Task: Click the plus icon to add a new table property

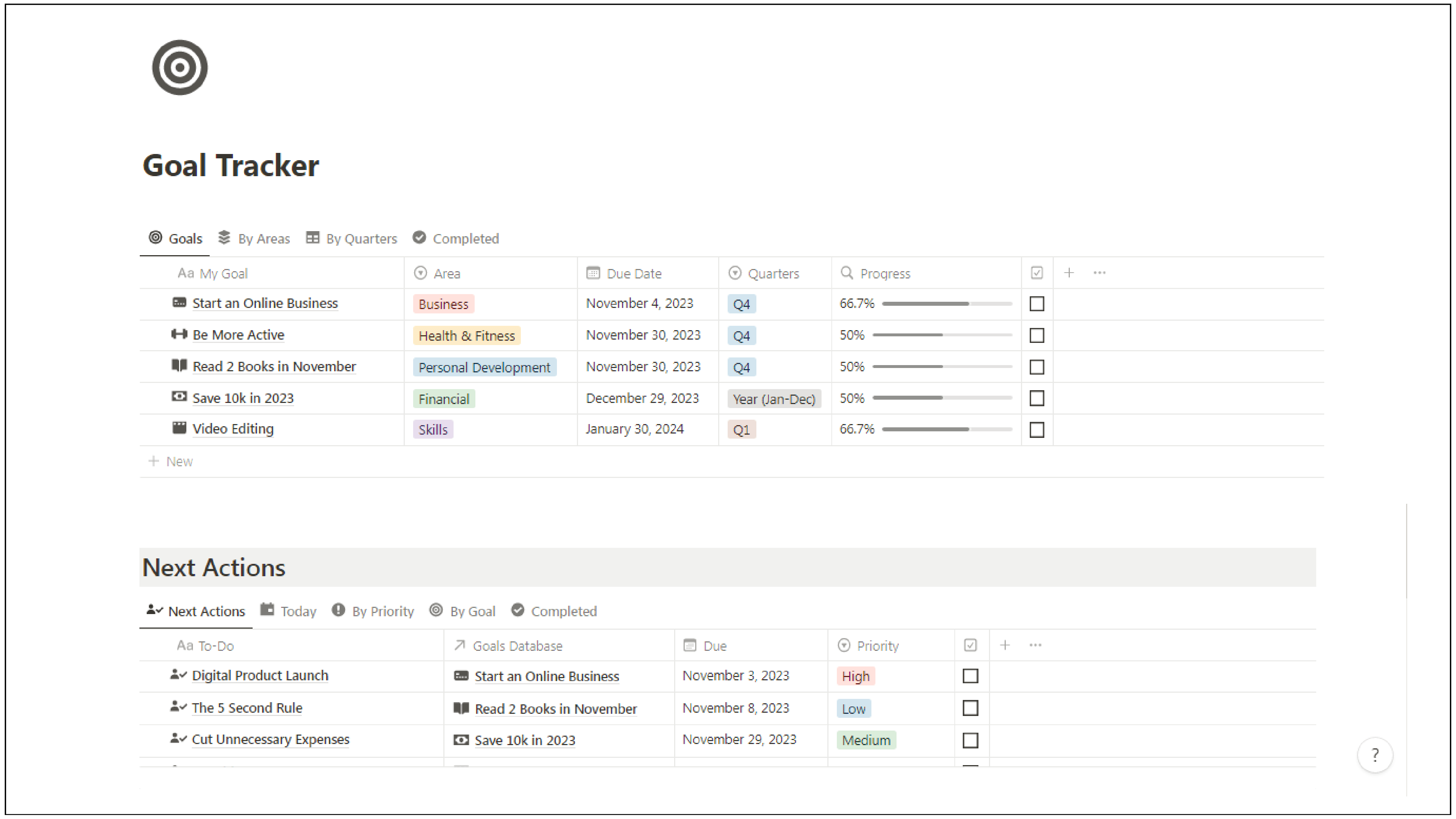Action: [x=1069, y=272]
